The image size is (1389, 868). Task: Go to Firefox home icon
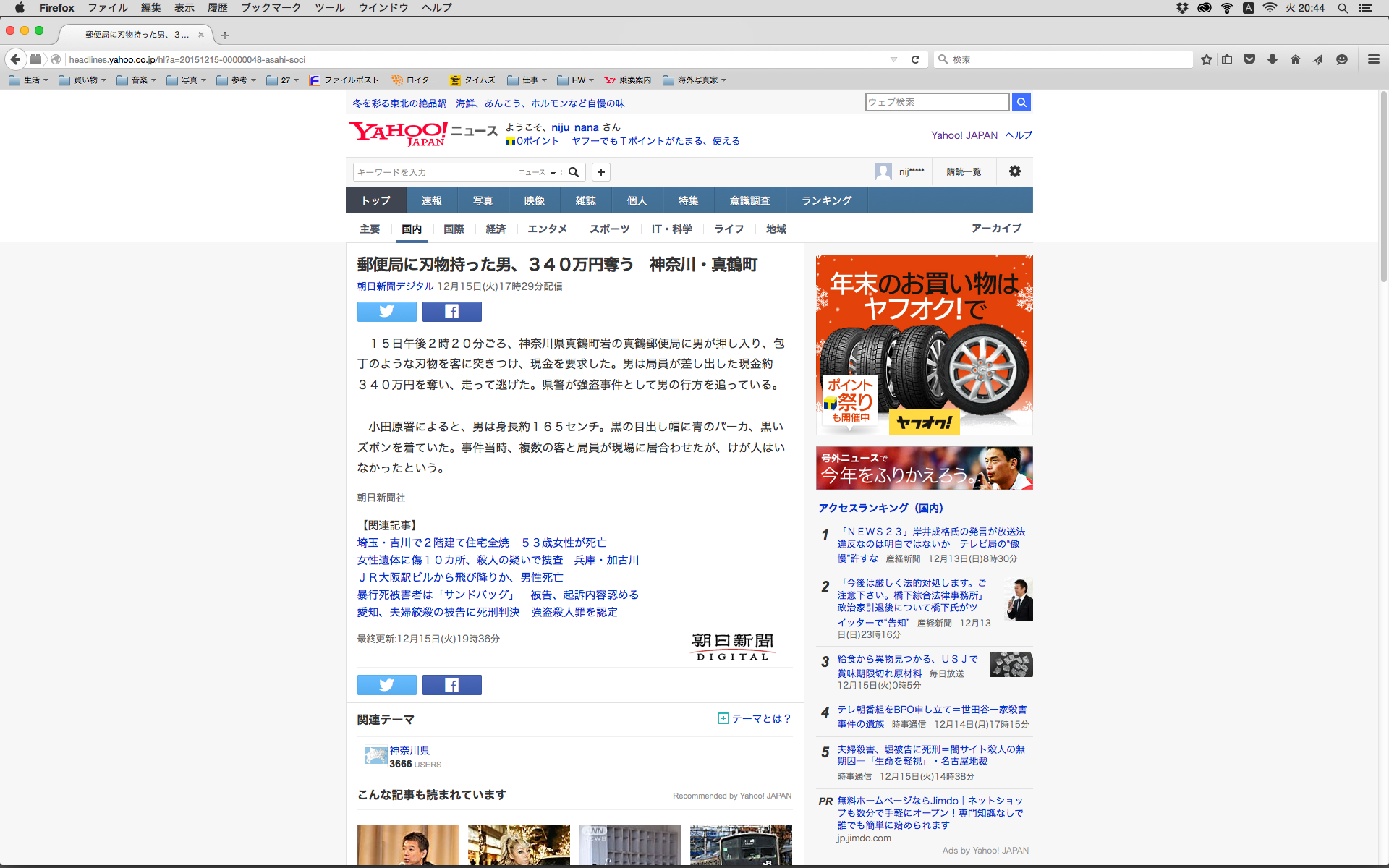coord(1295,59)
